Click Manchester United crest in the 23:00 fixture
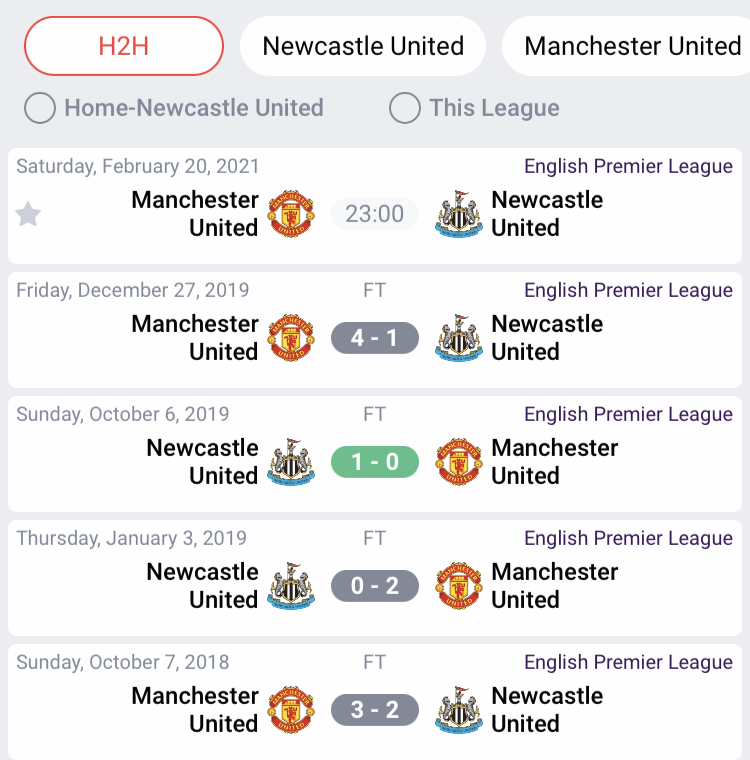Image resolution: width=750 pixels, height=760 pixels. pos(291,214)
